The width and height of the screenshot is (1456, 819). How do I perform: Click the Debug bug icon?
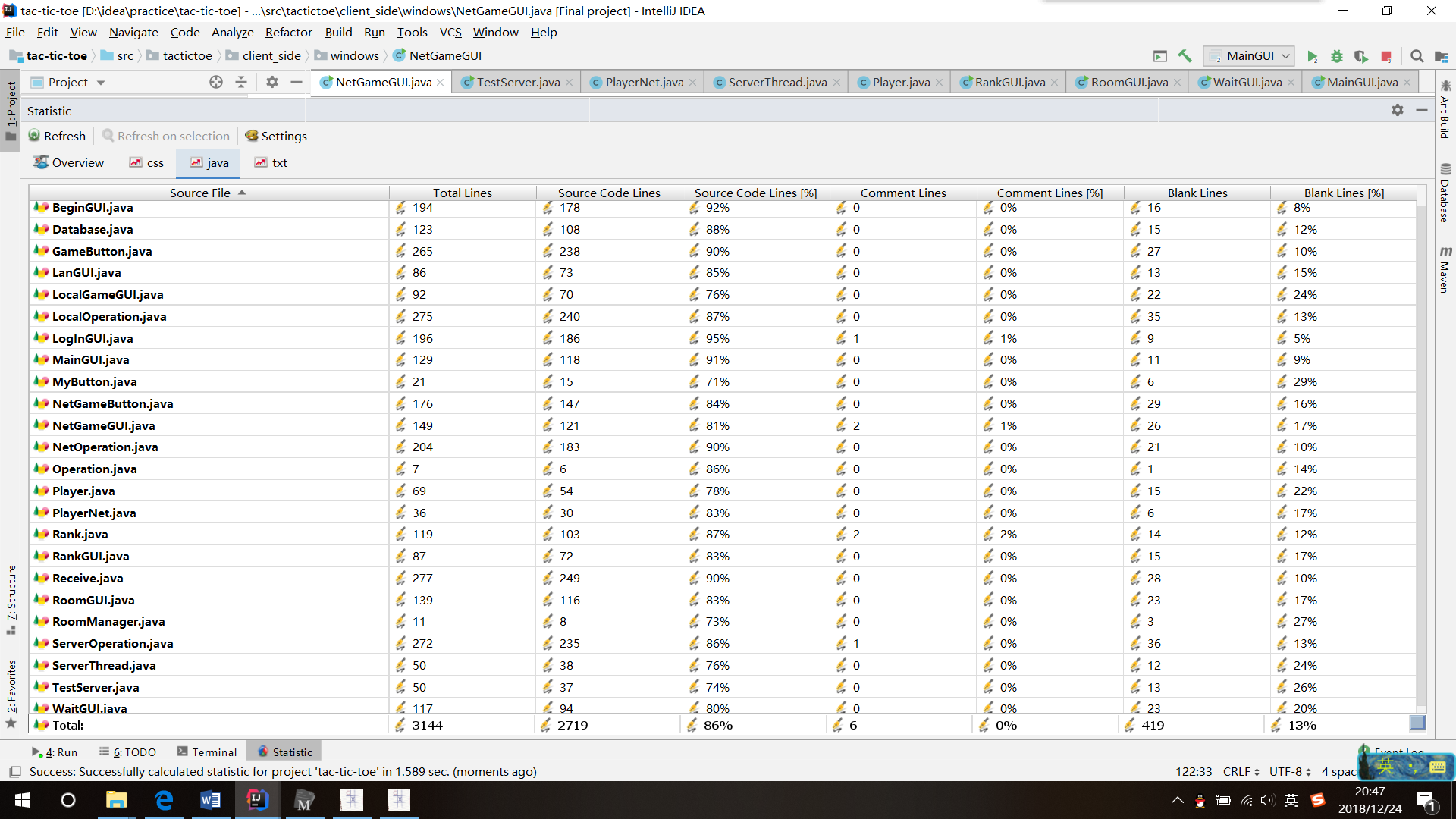[x=1336, y=56]
